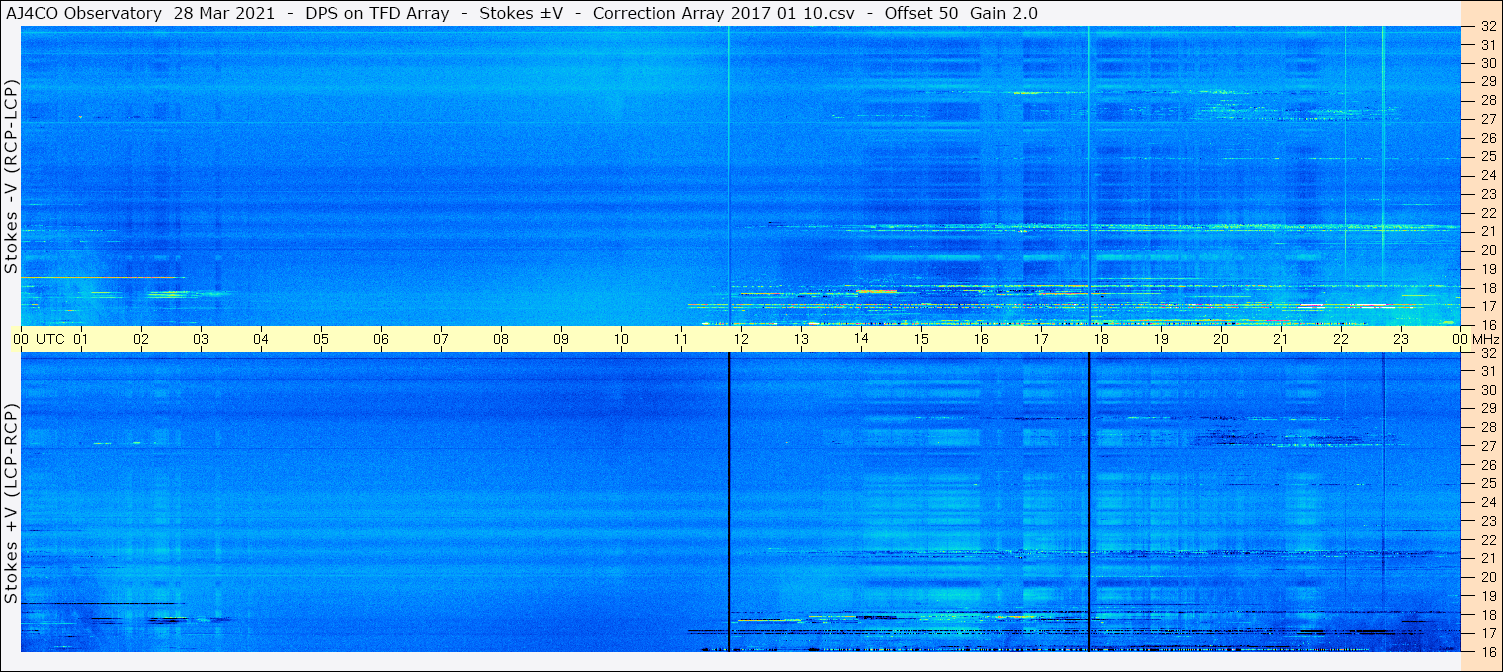Click 32 MHz label in Stokes -V panel
This screenshot has width=1503, height=672.
[x=1488, y=26]
